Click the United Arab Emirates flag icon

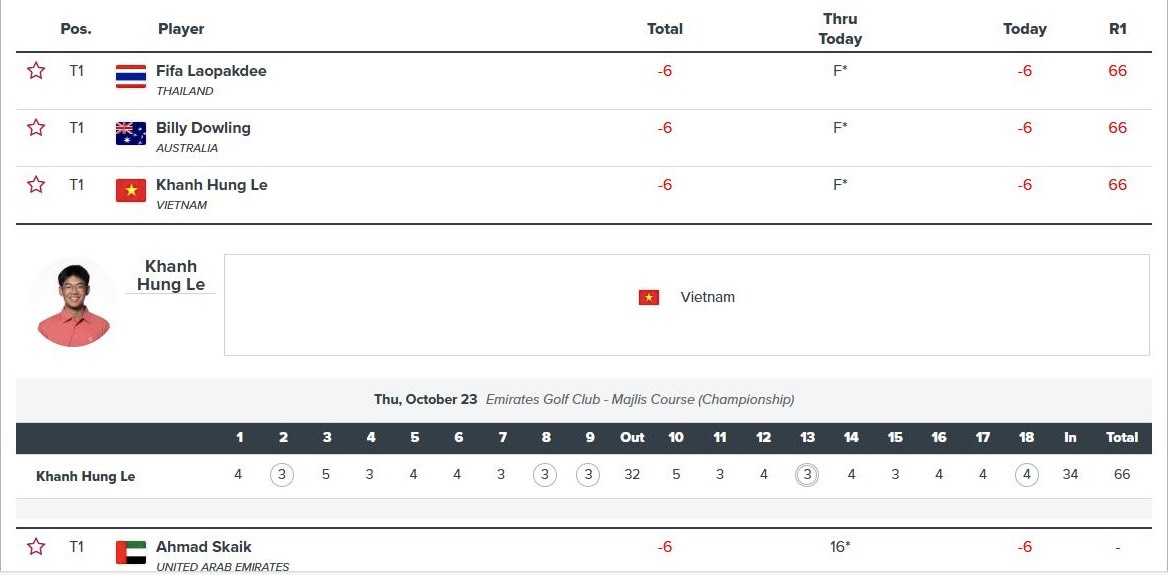130,553
